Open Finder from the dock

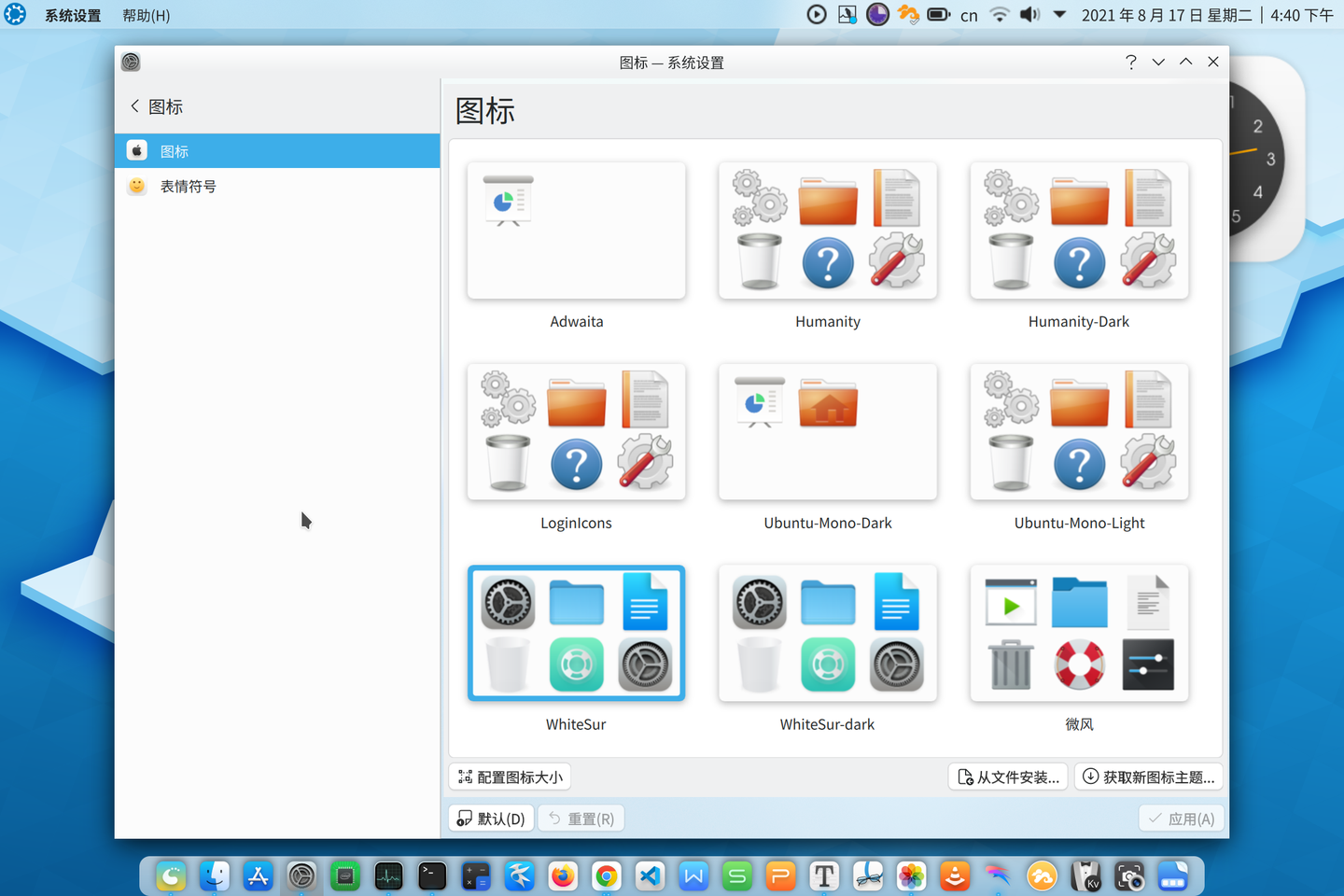coord(215,875)
